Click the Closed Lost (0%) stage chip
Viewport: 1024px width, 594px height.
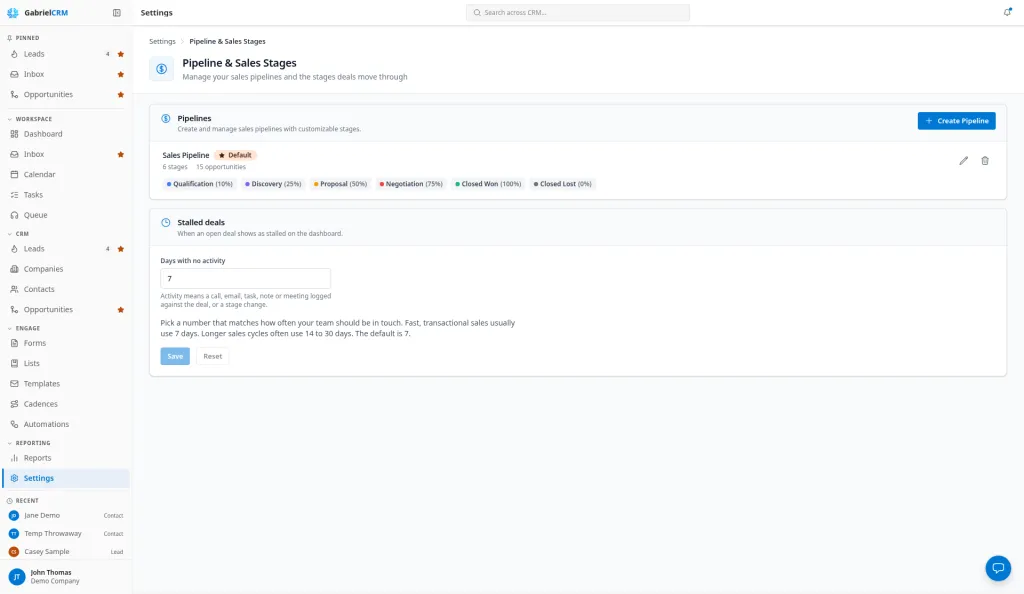pos(562,184)
